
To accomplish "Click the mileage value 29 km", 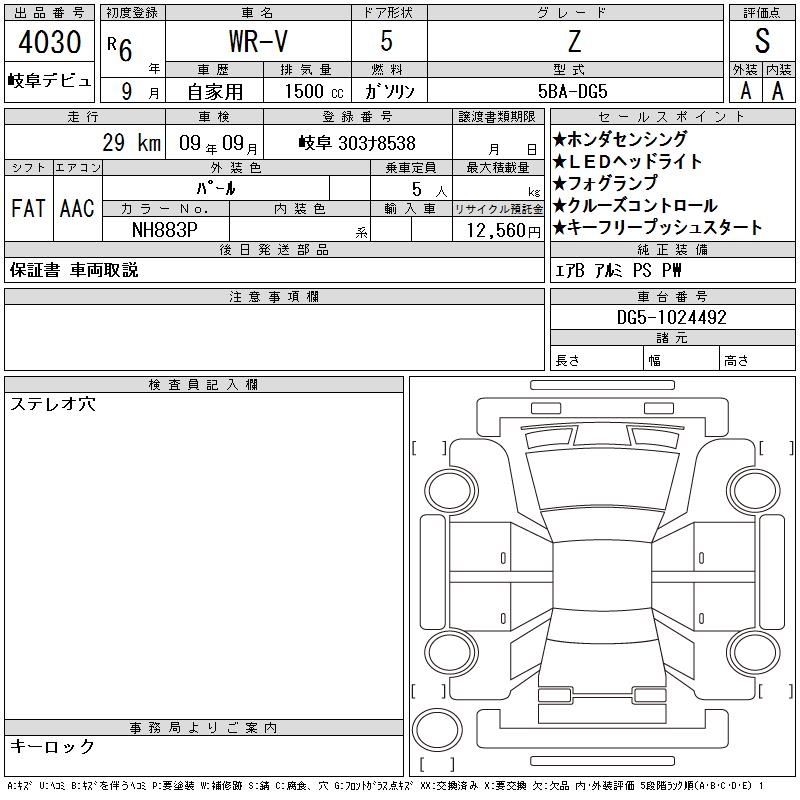I will pos(132,142).
